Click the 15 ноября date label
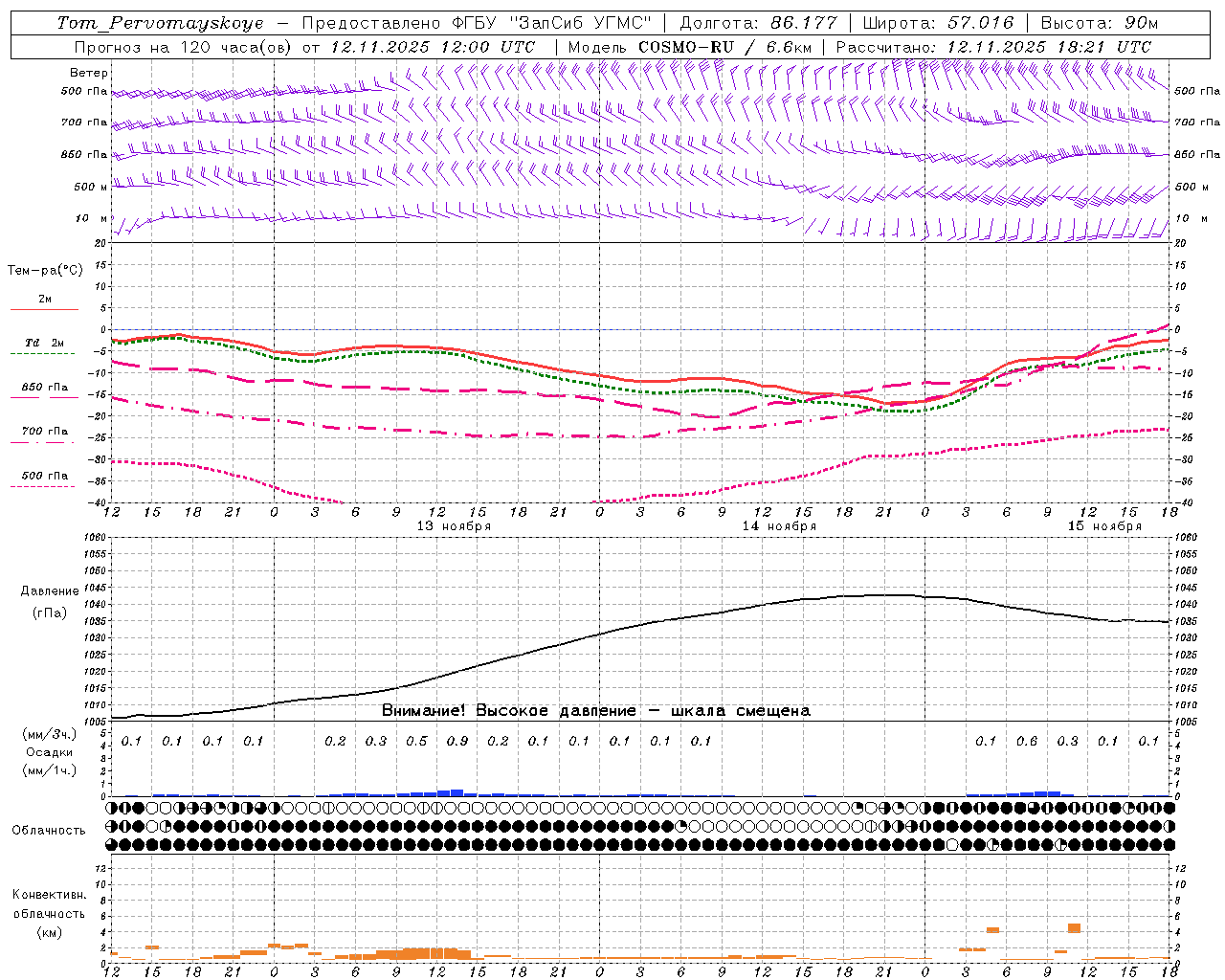1225x980 pixels. [1104, 526]
